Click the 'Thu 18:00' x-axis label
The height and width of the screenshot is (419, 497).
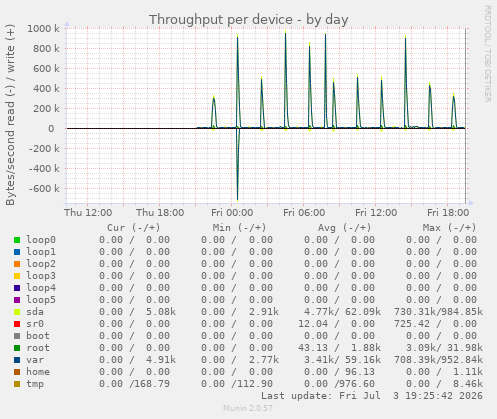160,212
